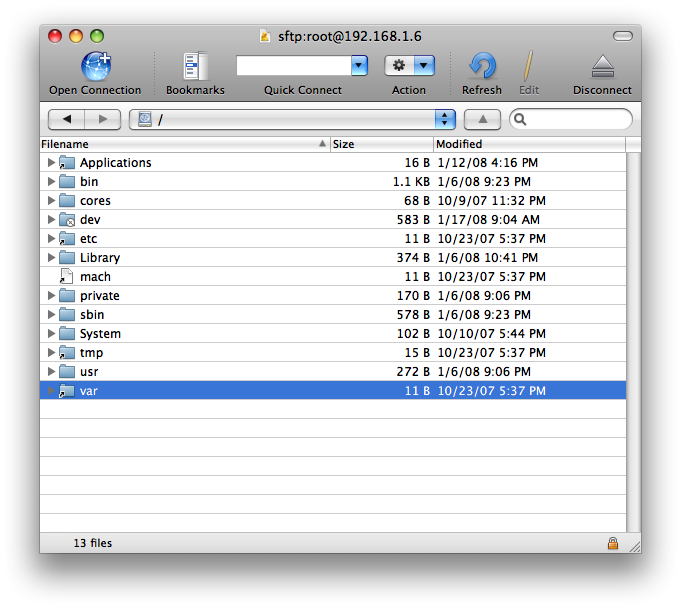This screenshot has height=608, width=681.
Task: Click the Open Connection globe icon
Action: (x=96, y=66)
